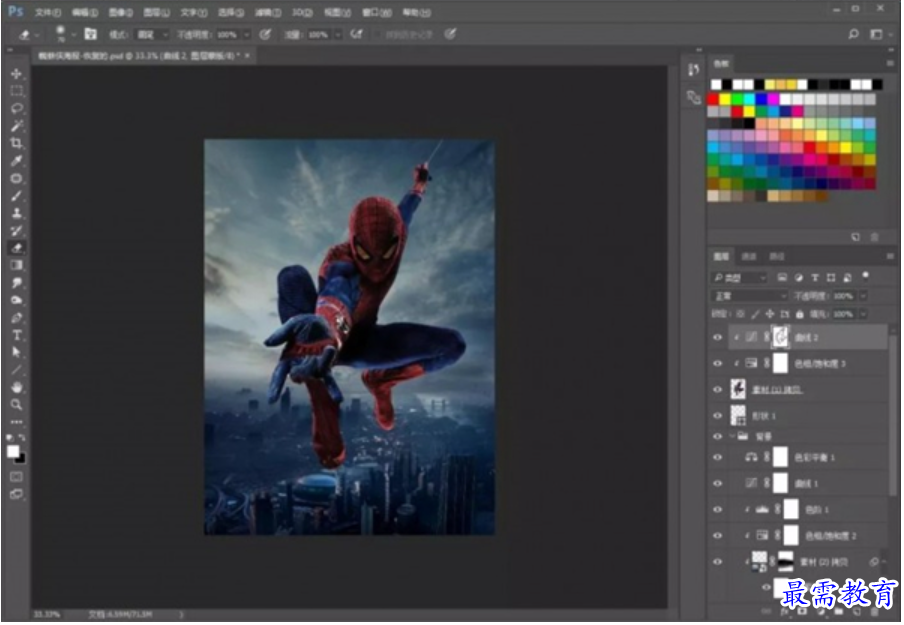Open the layer blend mode 正常 dropdown
This screenshot has height=625, width=904.
click(x=749, y=296)
